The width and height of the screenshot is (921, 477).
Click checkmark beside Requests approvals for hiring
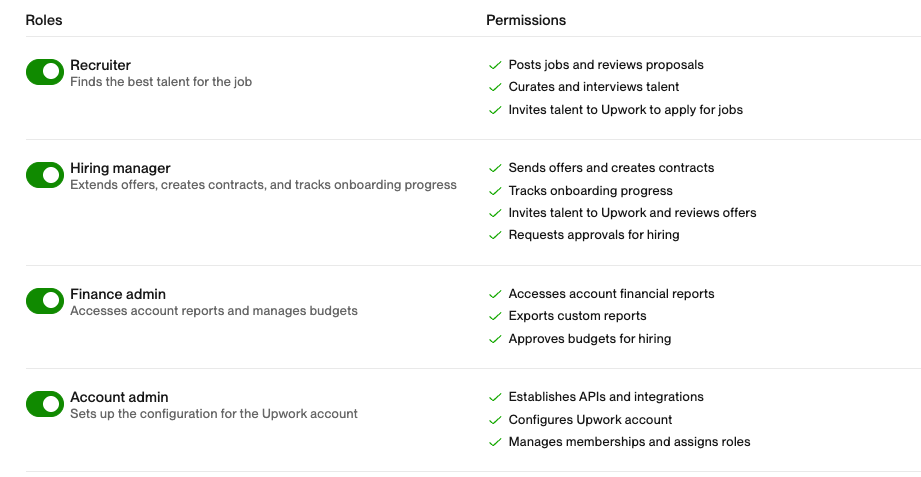pos(494,235)
